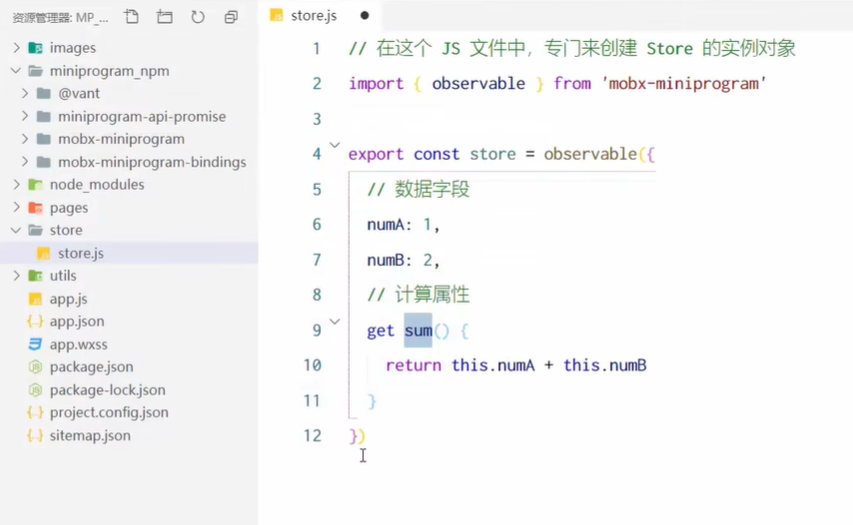Click line number 1 in the gutter
This screenshot has width=853, height=525.
317,49
